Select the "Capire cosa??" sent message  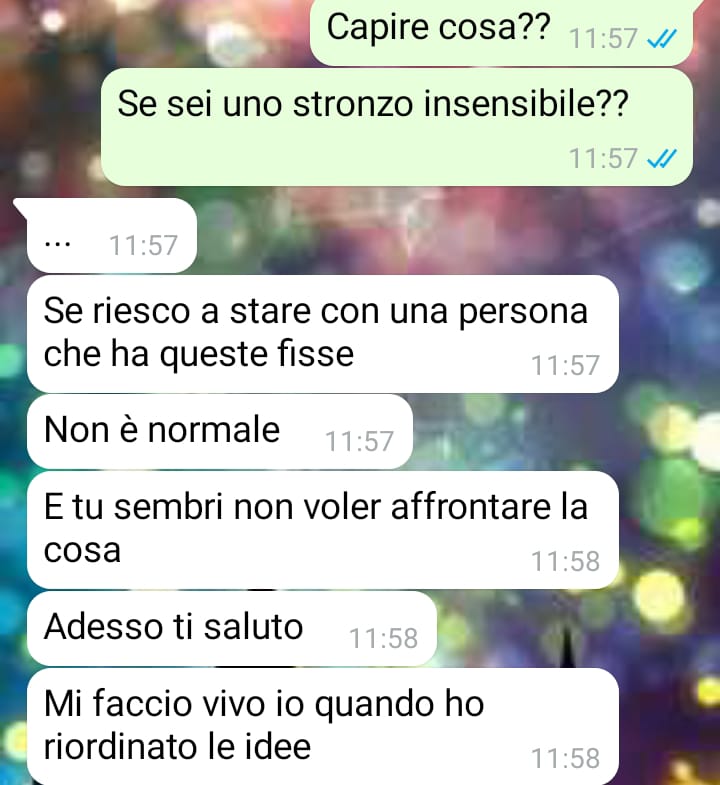pos(501,31)
